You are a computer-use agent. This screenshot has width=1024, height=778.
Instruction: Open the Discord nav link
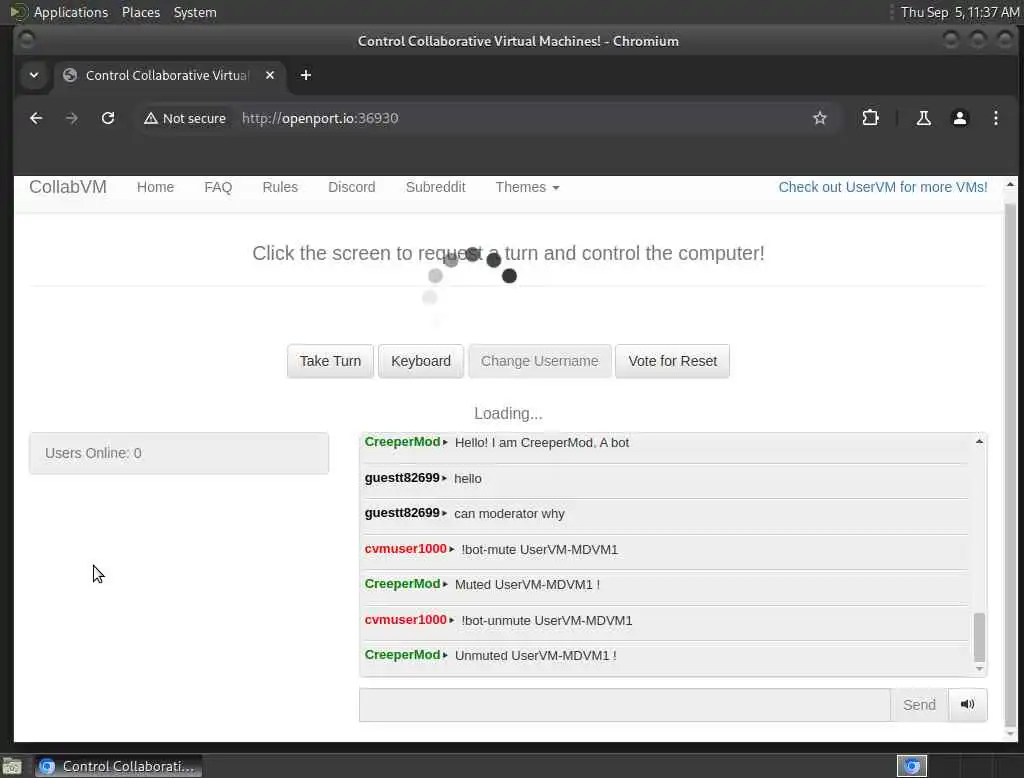[x=351, y=187]
